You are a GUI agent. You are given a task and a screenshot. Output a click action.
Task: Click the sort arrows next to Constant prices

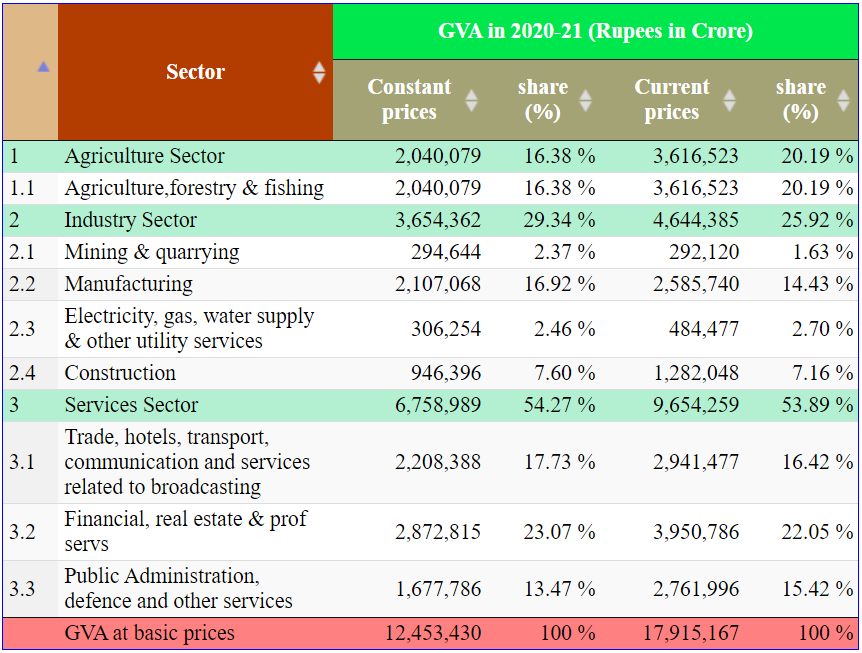(471, 100)
